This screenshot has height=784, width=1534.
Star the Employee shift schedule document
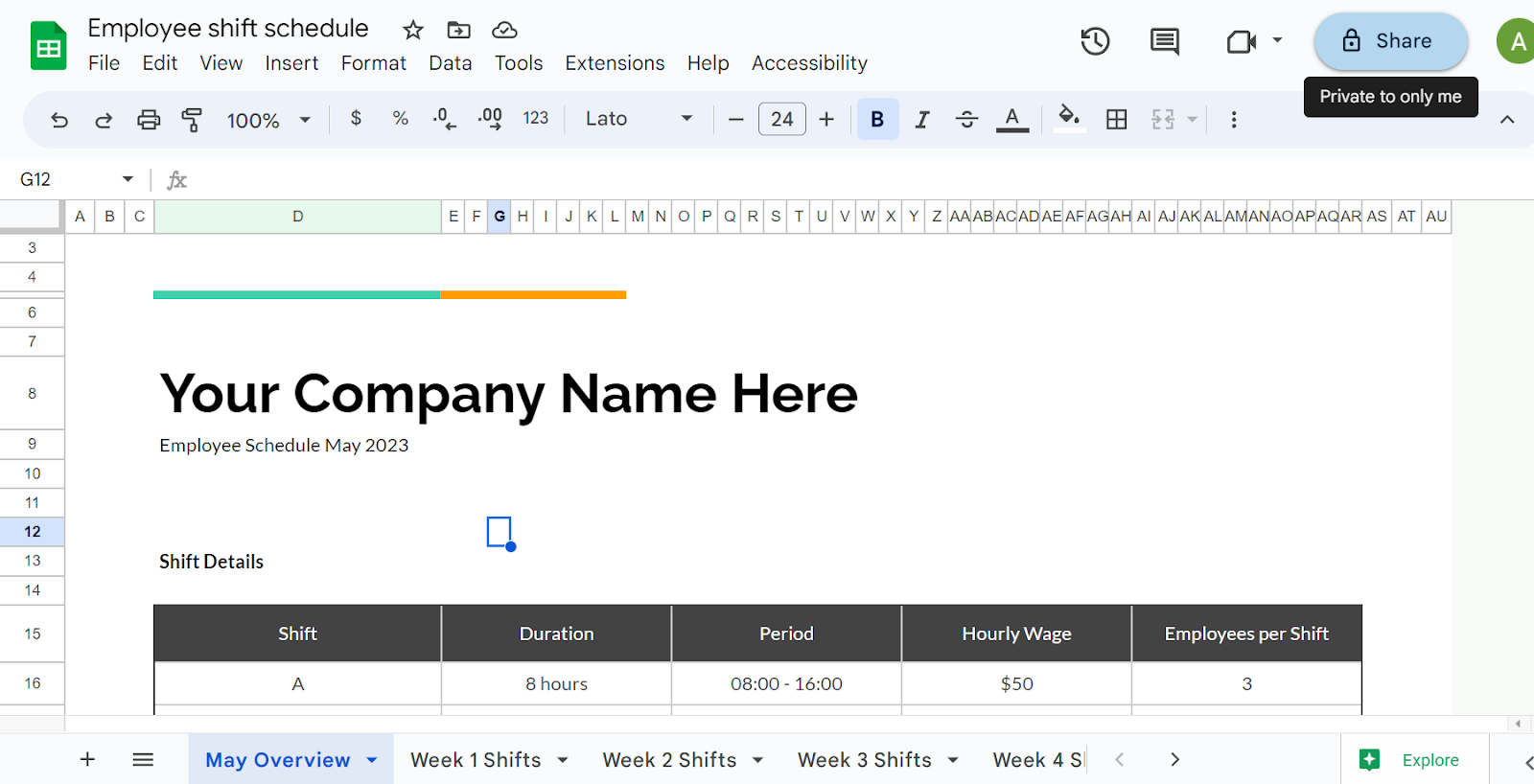coord(413,30)
